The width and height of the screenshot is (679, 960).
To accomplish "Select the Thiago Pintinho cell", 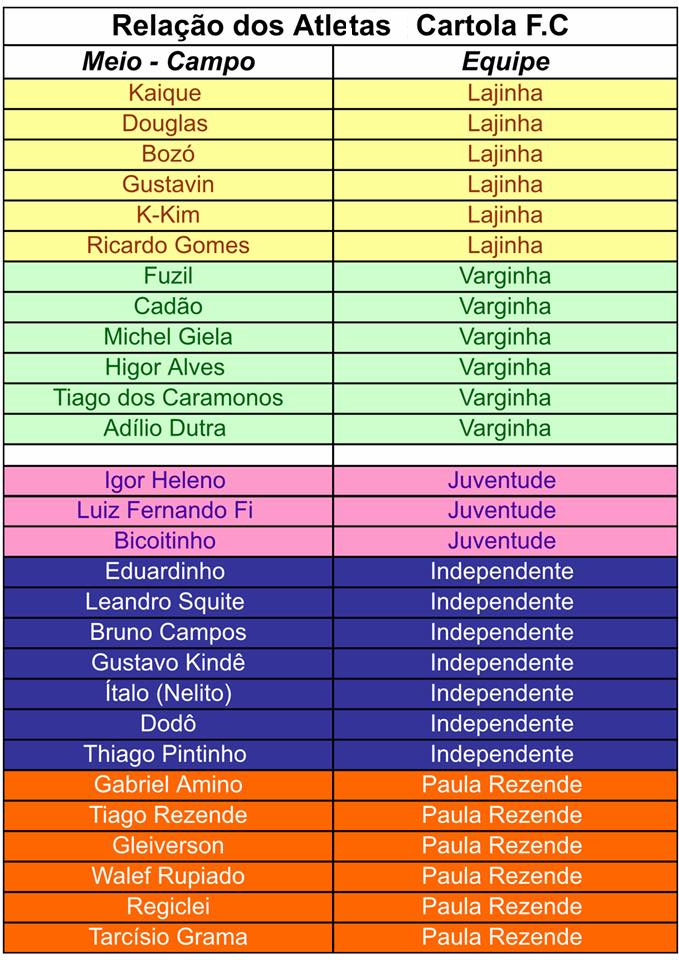I will (x=168, y=755).
